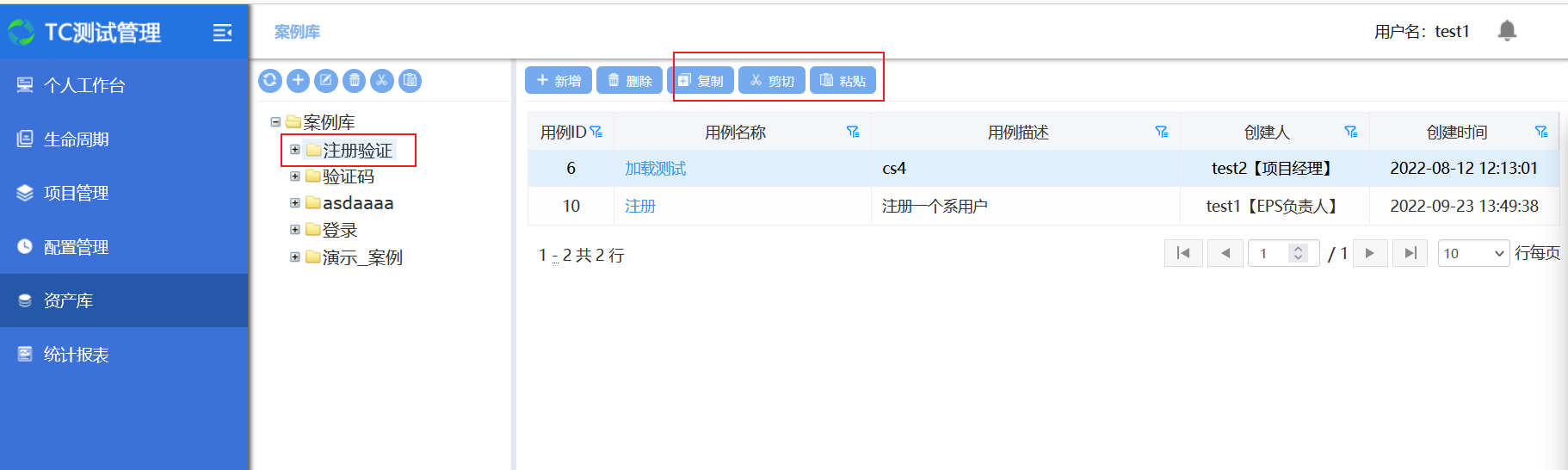Expand the 注册验证 folder node

295,150
